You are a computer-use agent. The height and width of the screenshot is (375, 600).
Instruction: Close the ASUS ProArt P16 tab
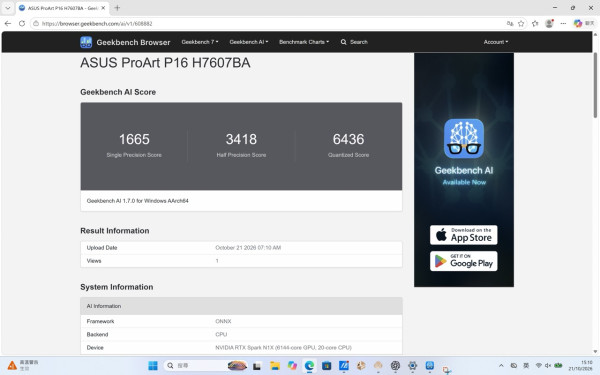(103, 8)
